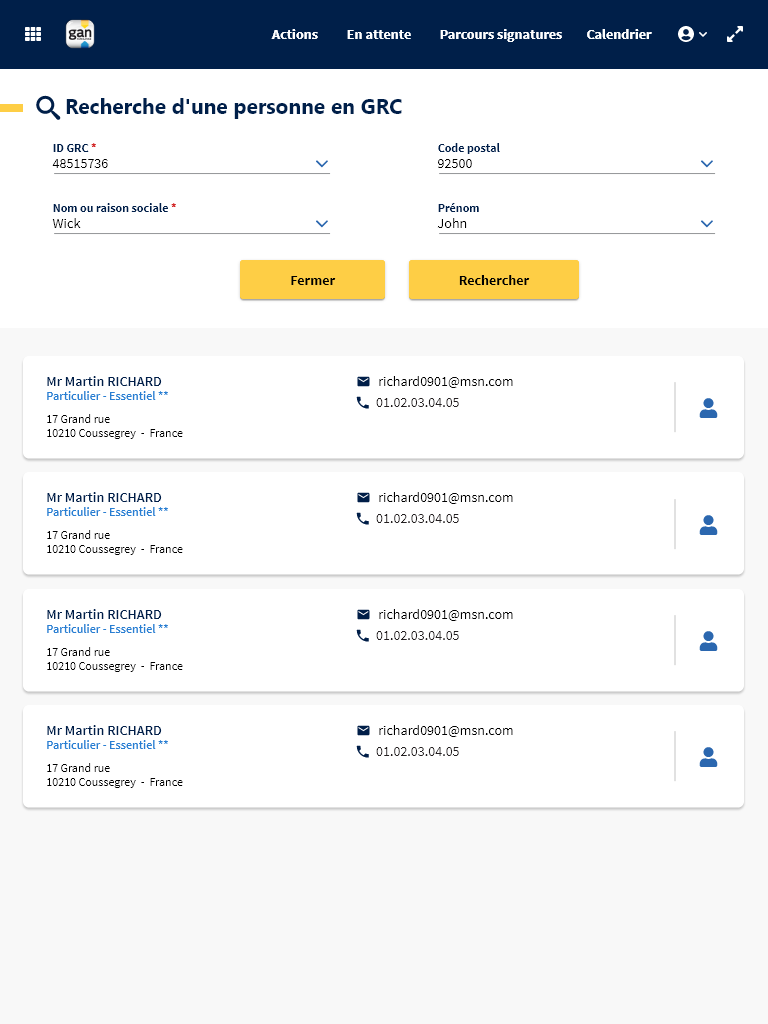Go to En attente menu item

point(379,35)
